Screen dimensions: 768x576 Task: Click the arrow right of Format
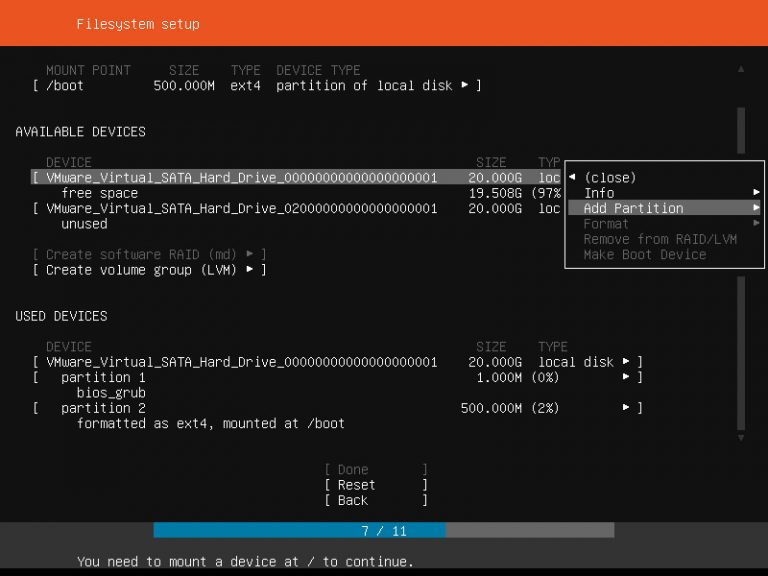pos(757,223)
